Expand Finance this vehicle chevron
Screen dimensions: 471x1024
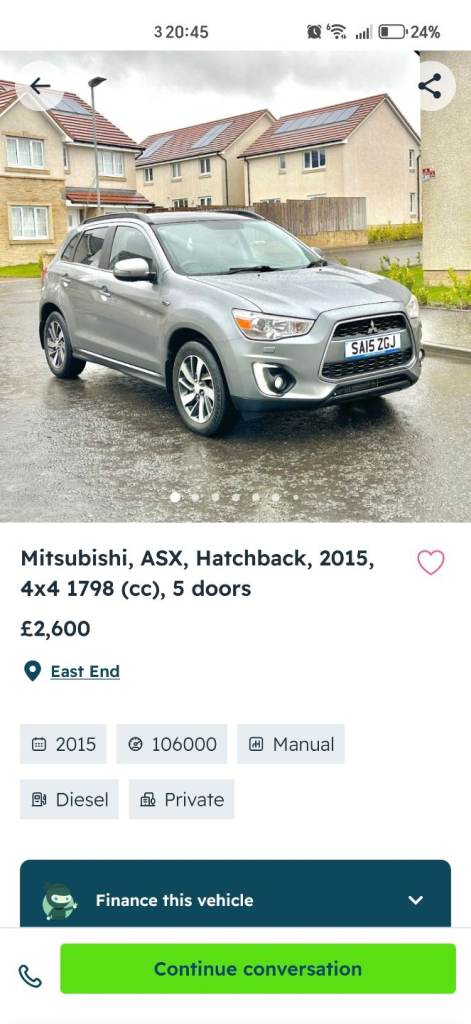[x=415, y=900]
